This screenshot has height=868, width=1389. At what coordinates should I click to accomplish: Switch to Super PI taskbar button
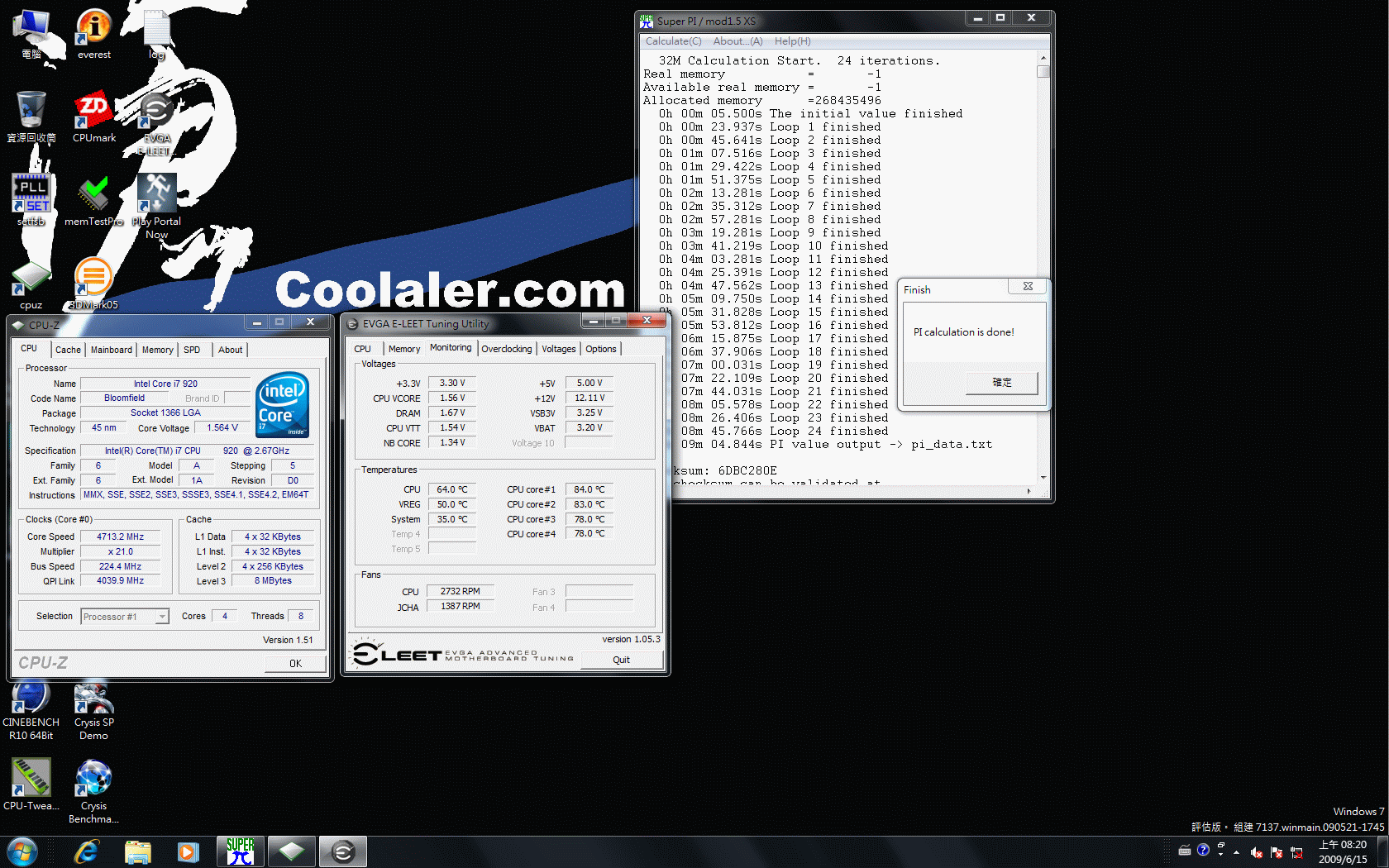click(x=241, y=851)
